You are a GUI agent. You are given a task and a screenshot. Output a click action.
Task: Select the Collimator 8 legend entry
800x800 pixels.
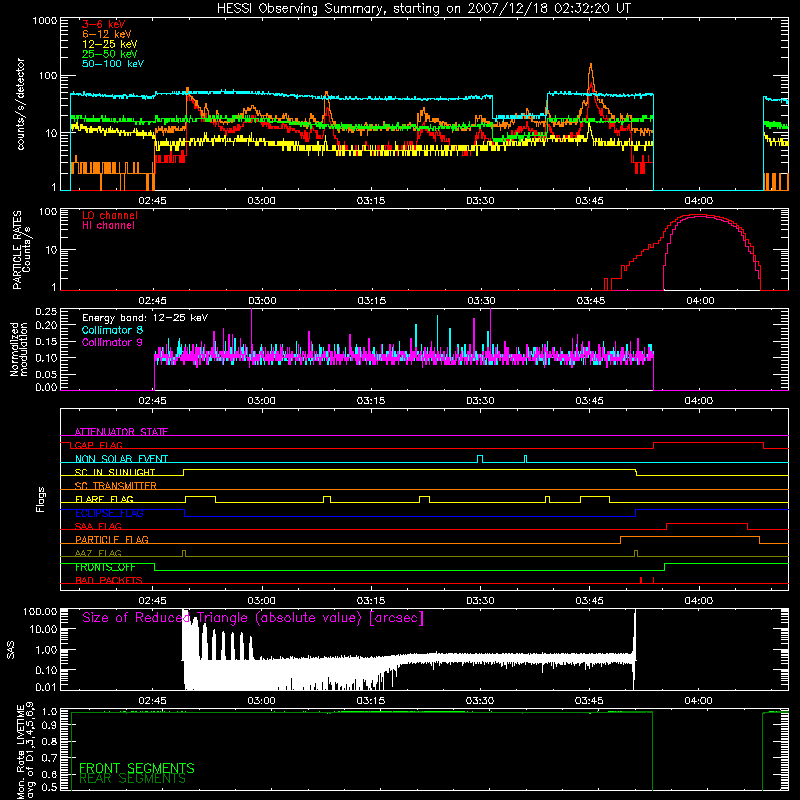pos(112,330)
